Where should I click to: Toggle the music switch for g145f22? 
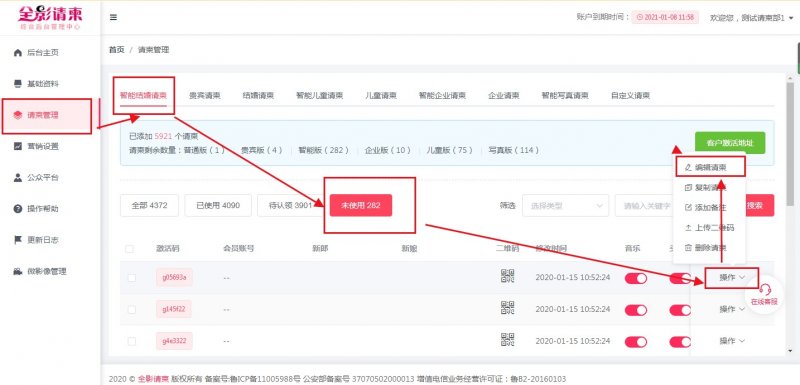coord(636,310)
